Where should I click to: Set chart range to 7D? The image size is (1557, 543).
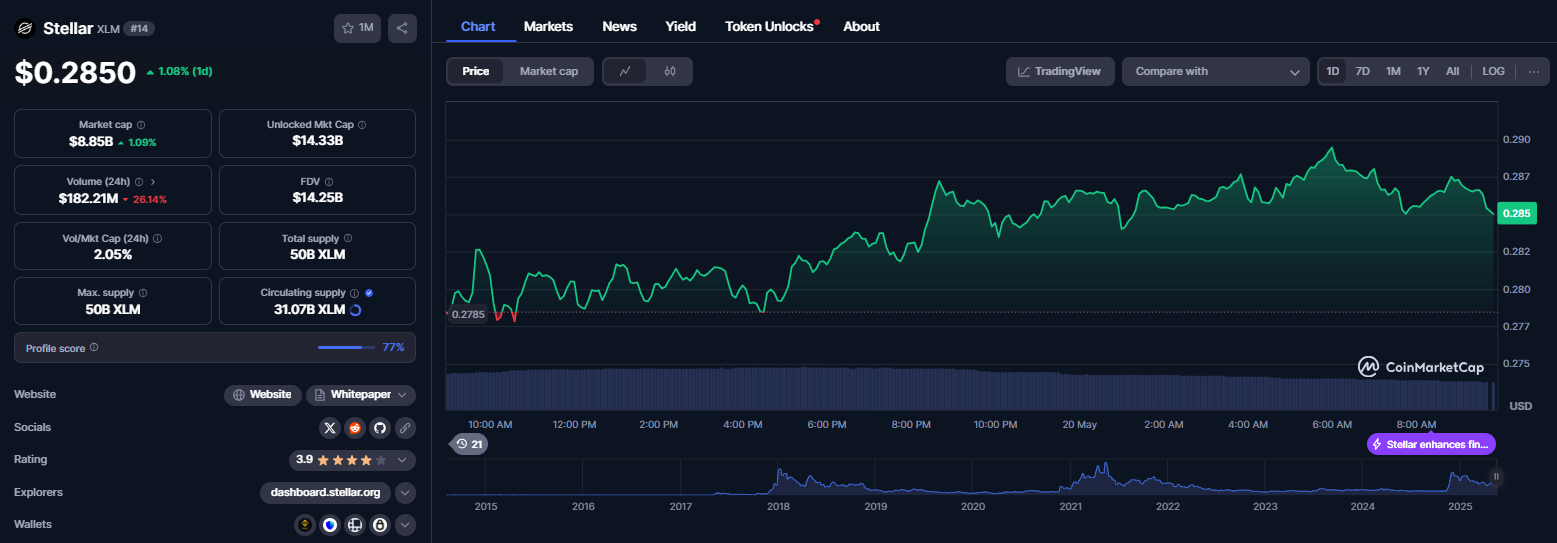coord(1363,71)
